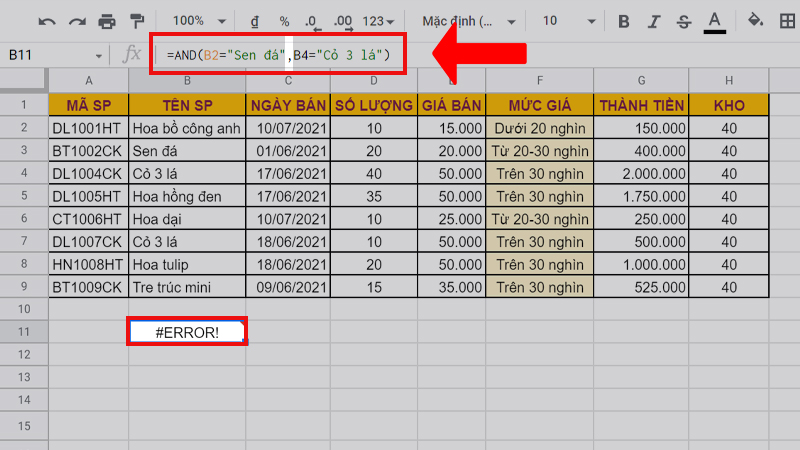Select column C header
This screenshot has width=800, height=450.
coord(288,81)
